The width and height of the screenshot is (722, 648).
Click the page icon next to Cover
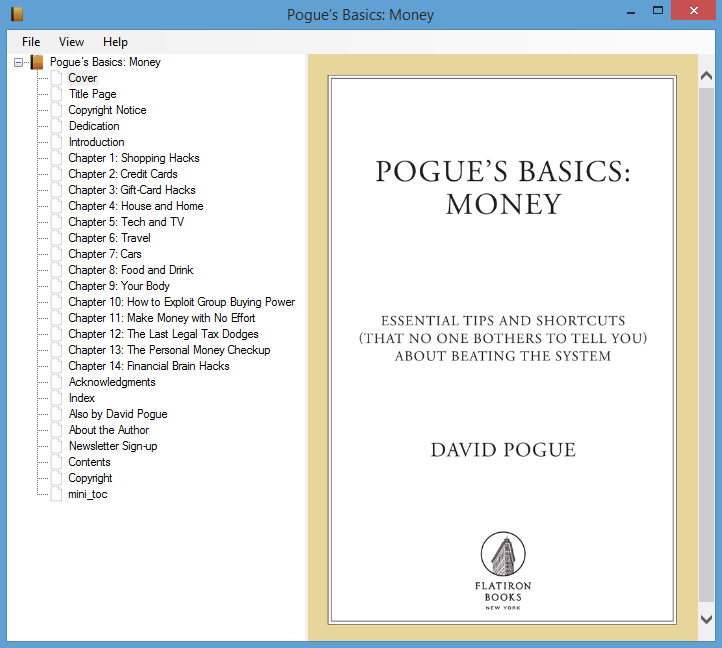coord(56,78)
